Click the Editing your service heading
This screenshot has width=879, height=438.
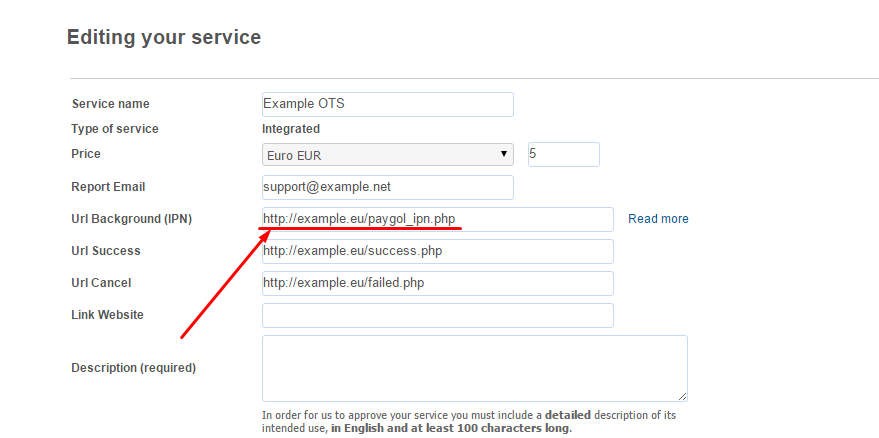(x=164, y=37)
